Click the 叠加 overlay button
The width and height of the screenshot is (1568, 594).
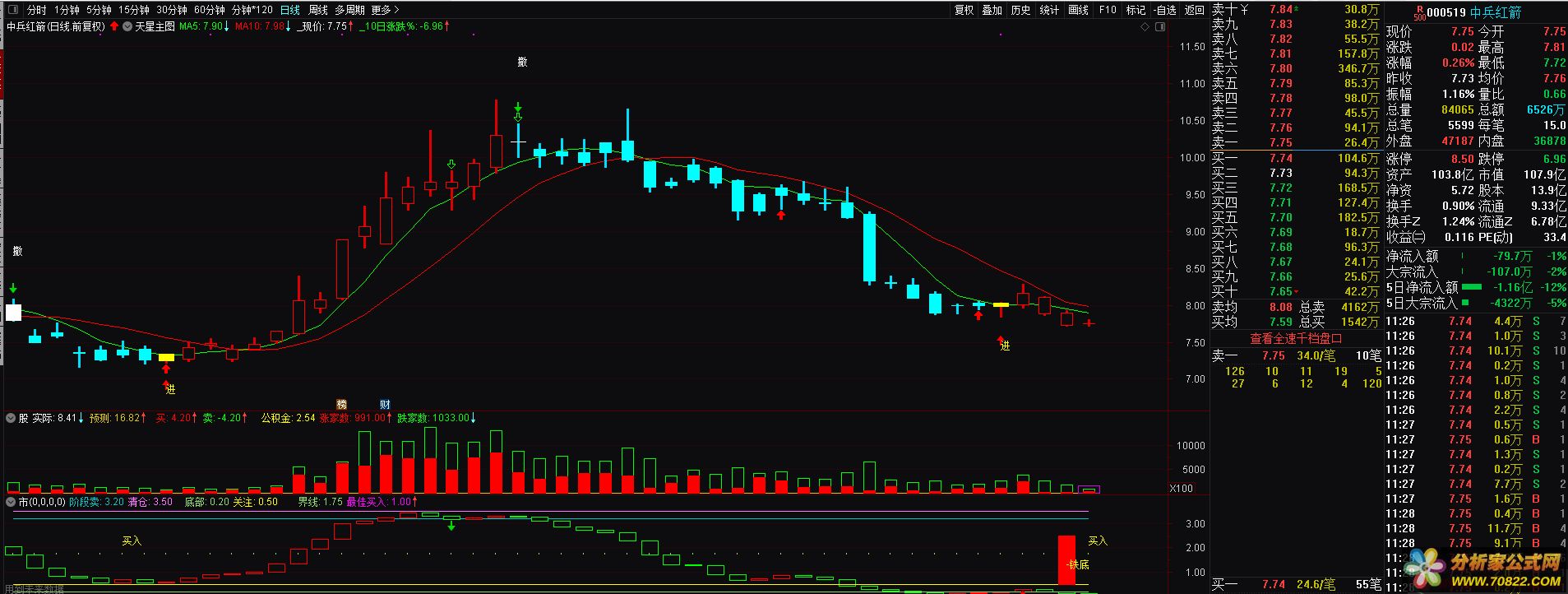click(x=992, y=10)
